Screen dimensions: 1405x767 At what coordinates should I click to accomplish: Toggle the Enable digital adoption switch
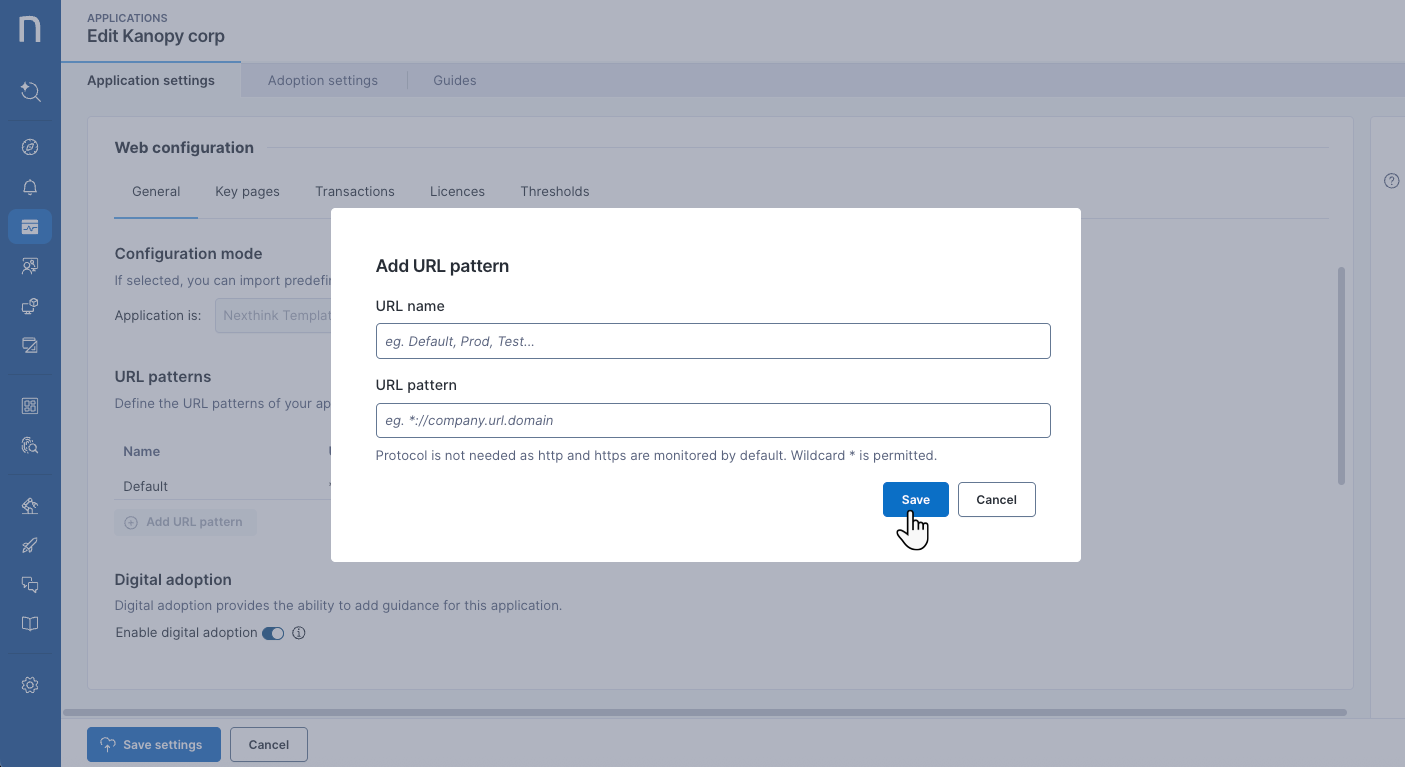point(273,633)
